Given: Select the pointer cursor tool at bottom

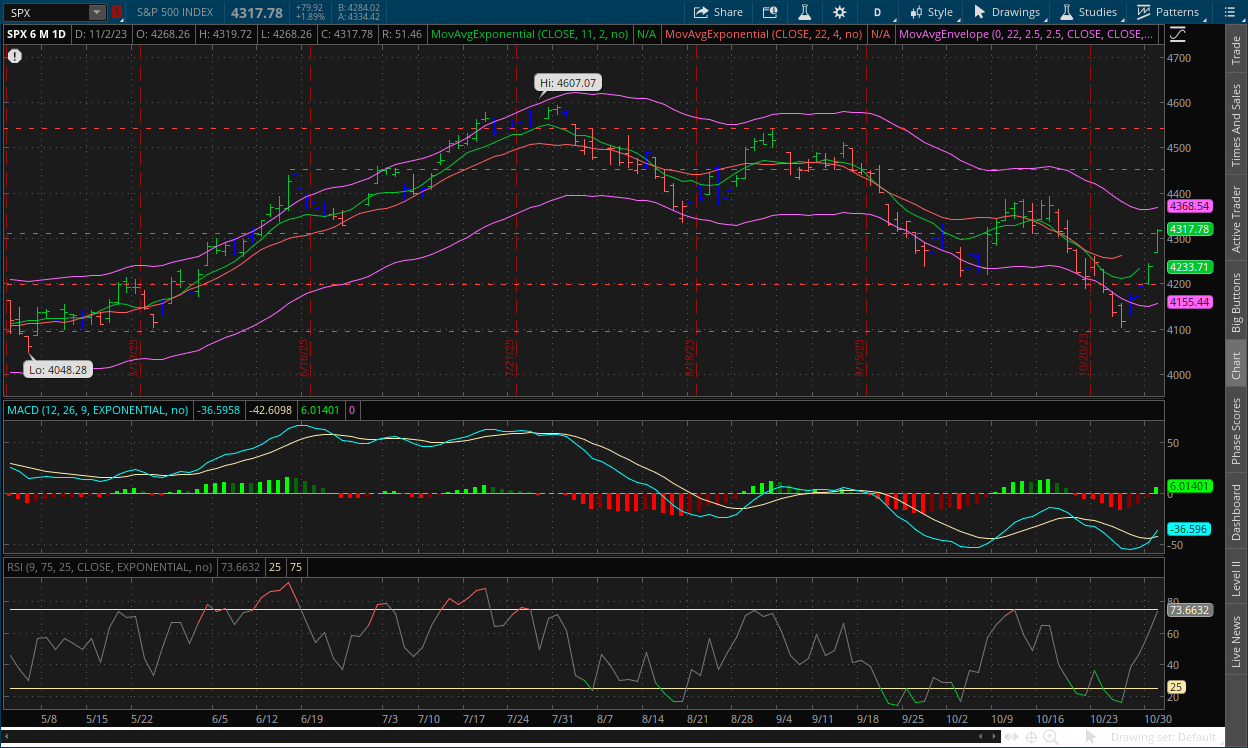Looking at the screenshot, I should pyautogui.click(x=1089, y=737).
